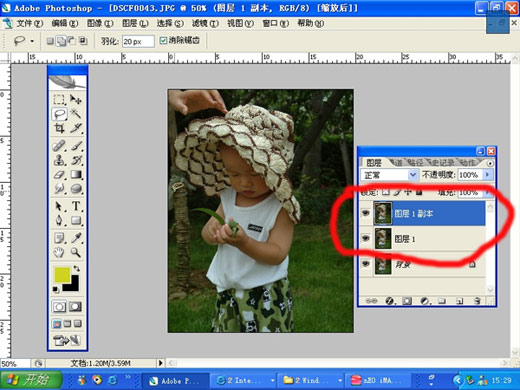Viewport: 520px width, 390px height.
Task: Add a layer mask from Layers panel
Action: 407,301
